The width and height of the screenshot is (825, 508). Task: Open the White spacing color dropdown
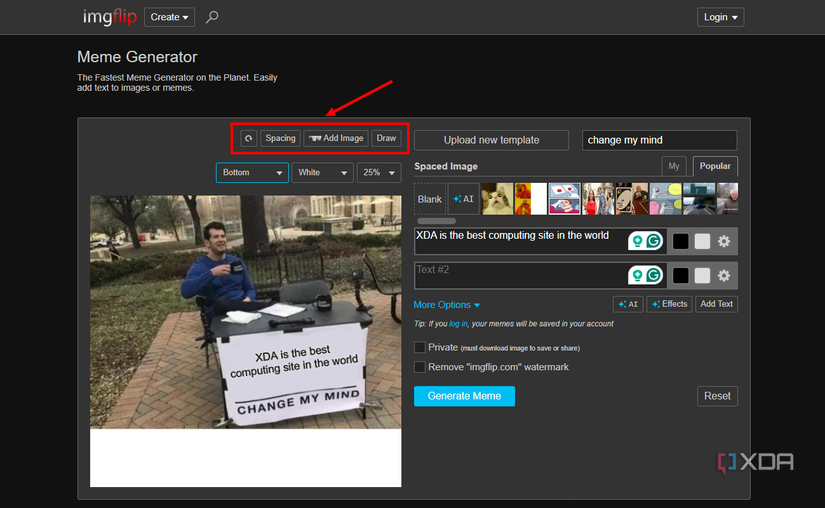322,172
